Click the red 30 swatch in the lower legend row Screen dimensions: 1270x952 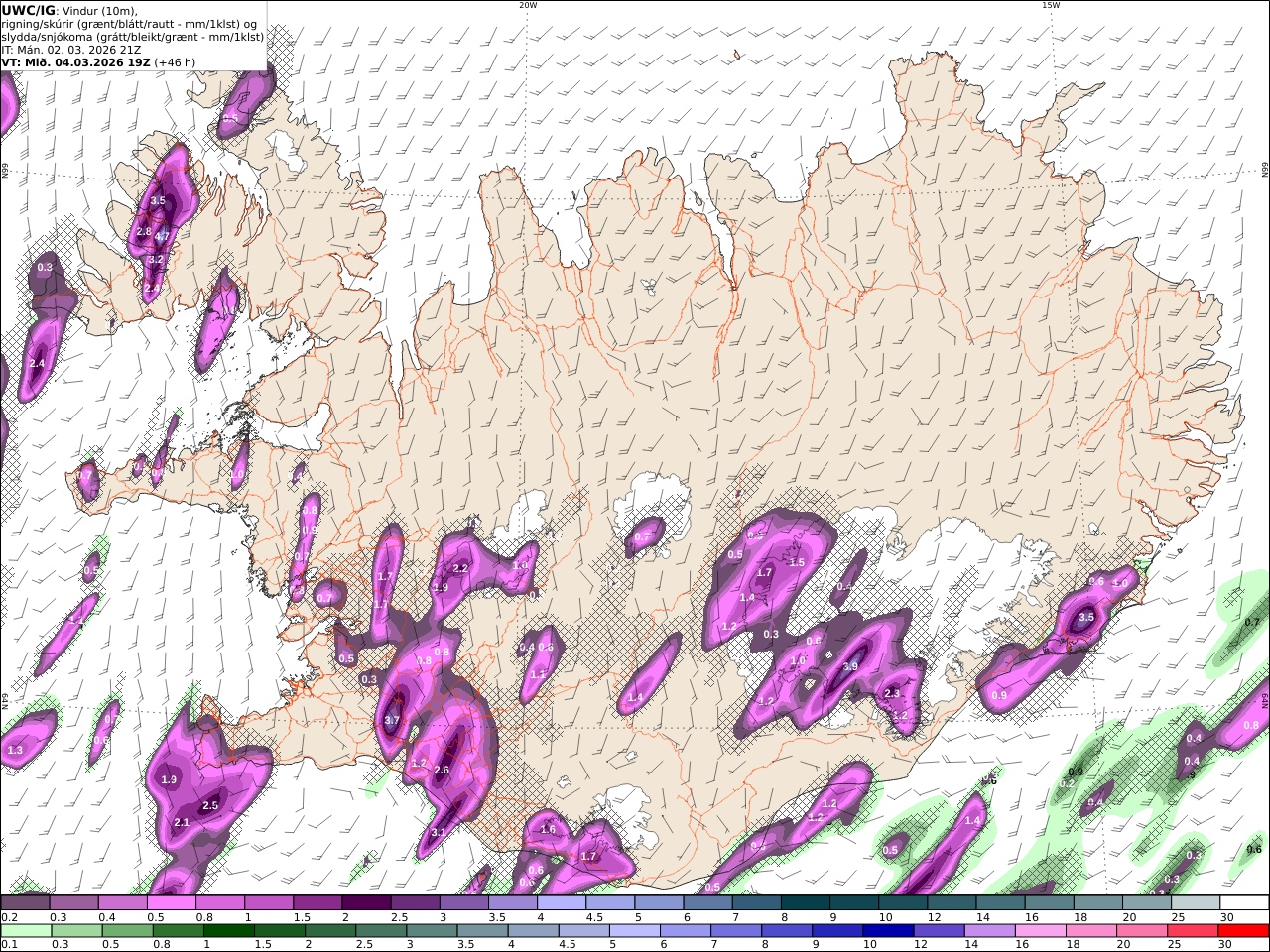point(1243,931)
